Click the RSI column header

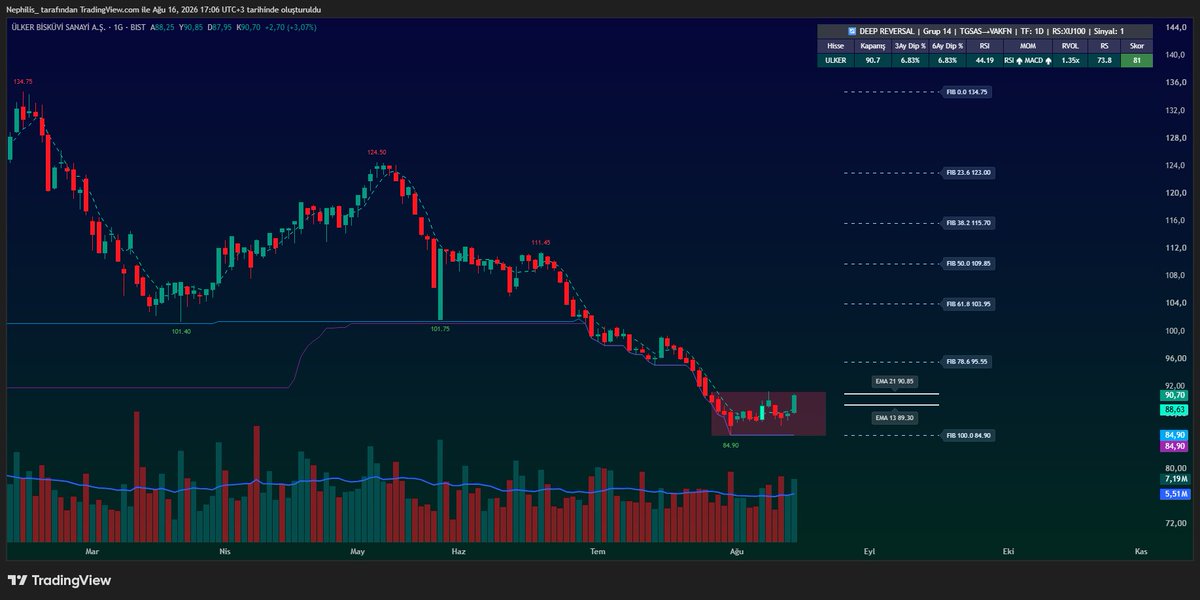point(987,46)
